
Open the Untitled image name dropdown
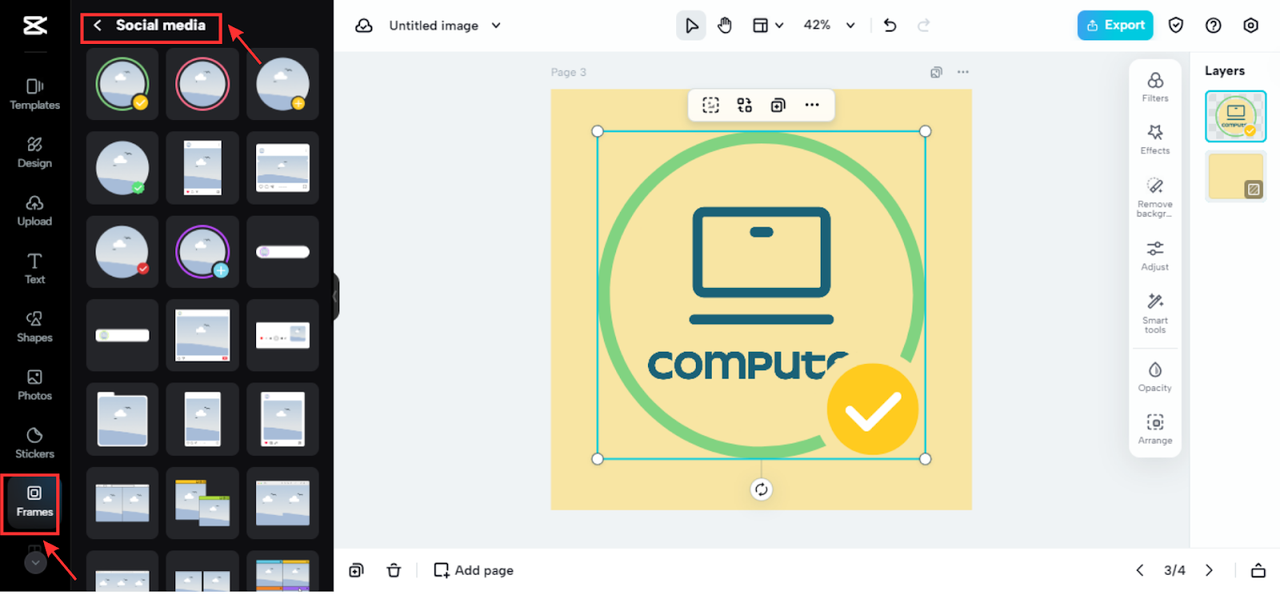click(445, 26)
